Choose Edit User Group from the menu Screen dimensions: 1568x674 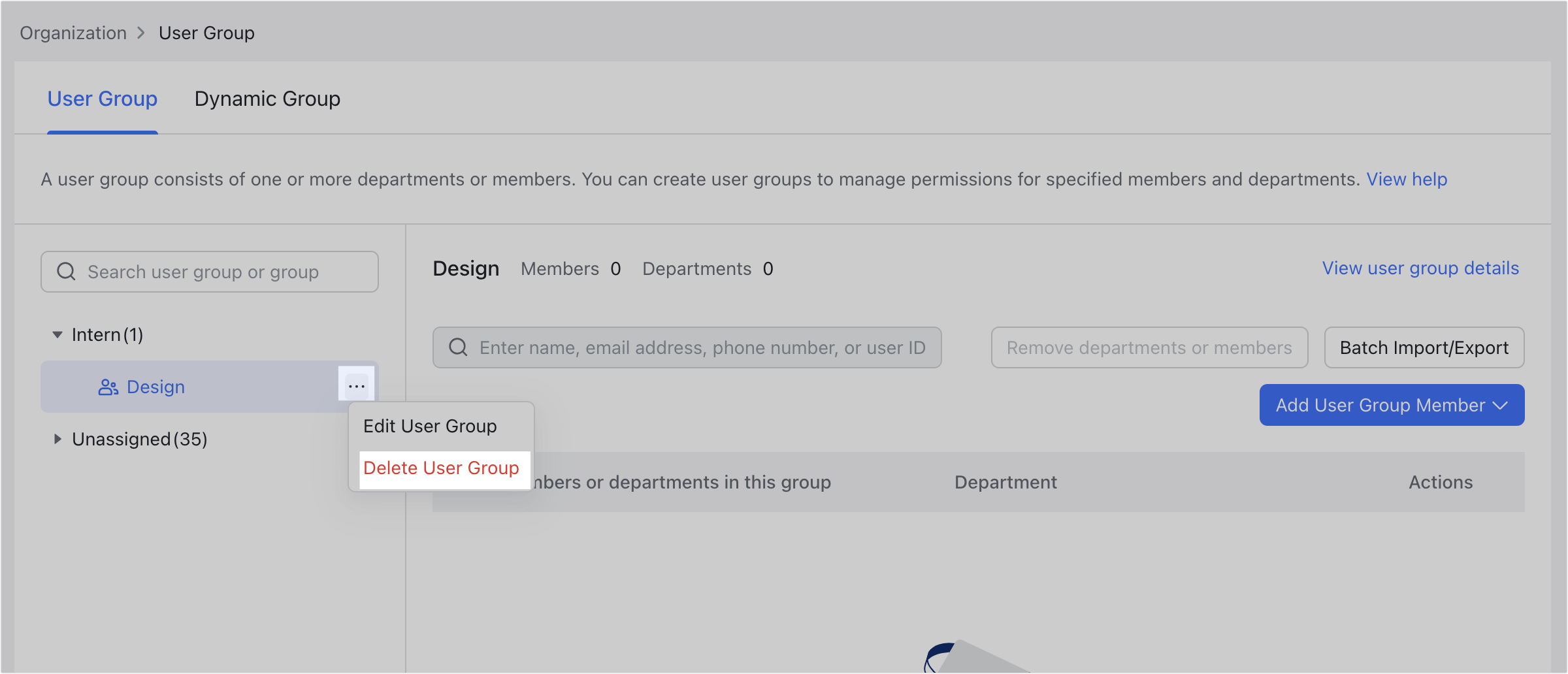coord(431,425)
